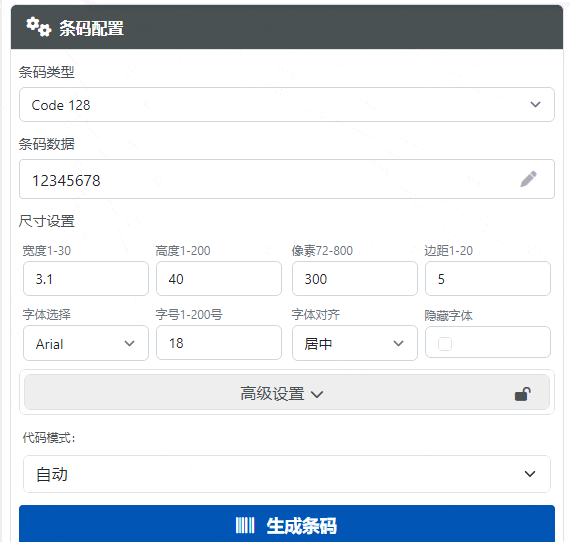Screen dimensions: 570x542
Task: Expand the 高级设置 section
Action: pos(287,393)
